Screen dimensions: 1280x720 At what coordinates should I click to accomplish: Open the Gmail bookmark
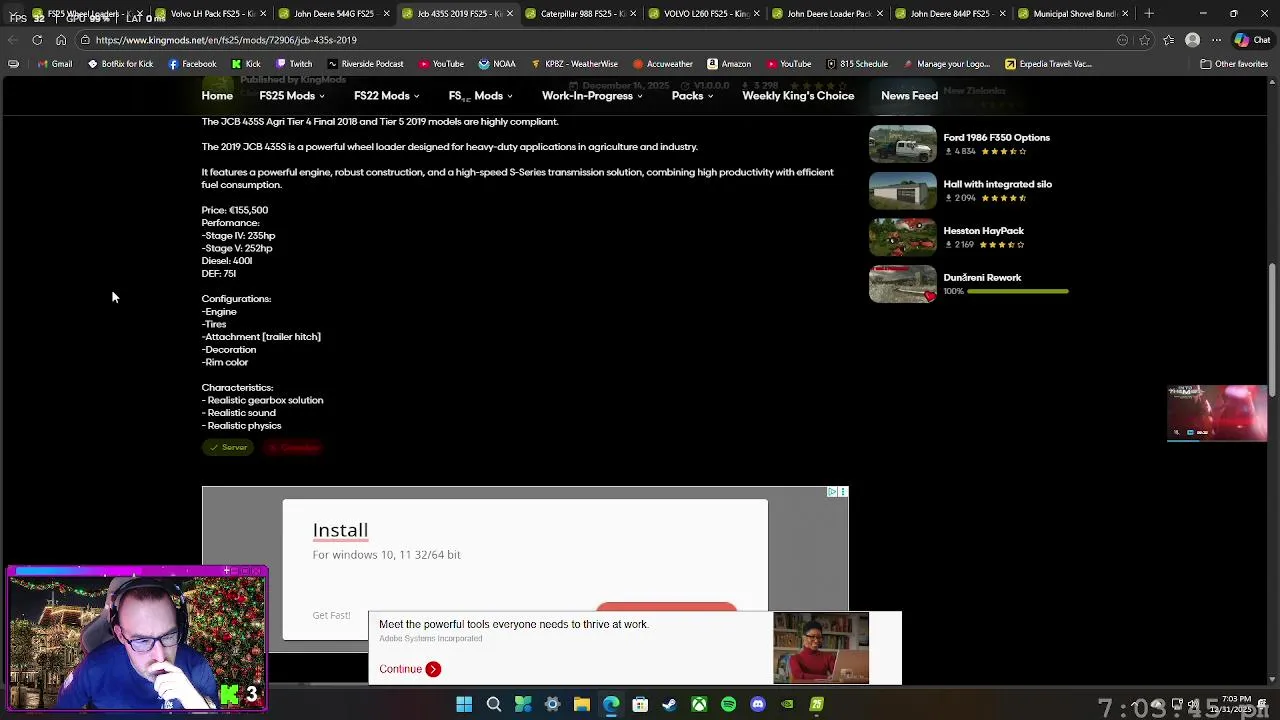point(54,64)
